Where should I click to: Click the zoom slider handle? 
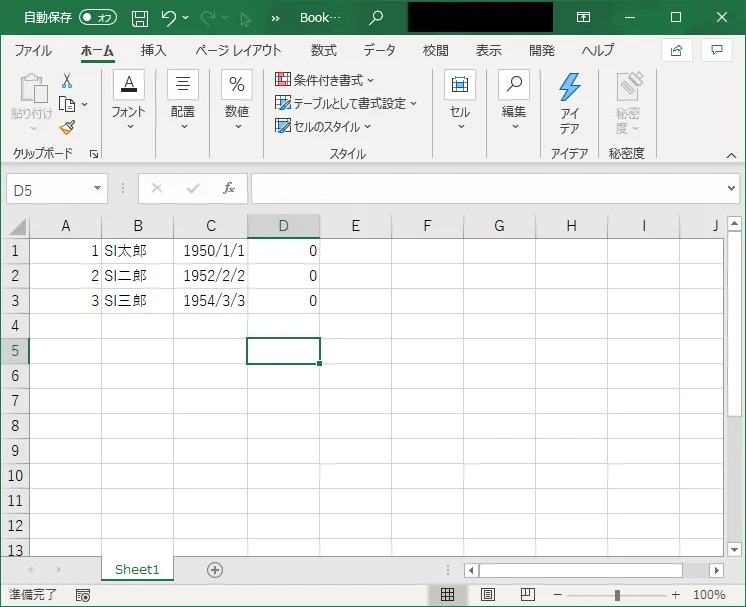[x=617, y=595]
